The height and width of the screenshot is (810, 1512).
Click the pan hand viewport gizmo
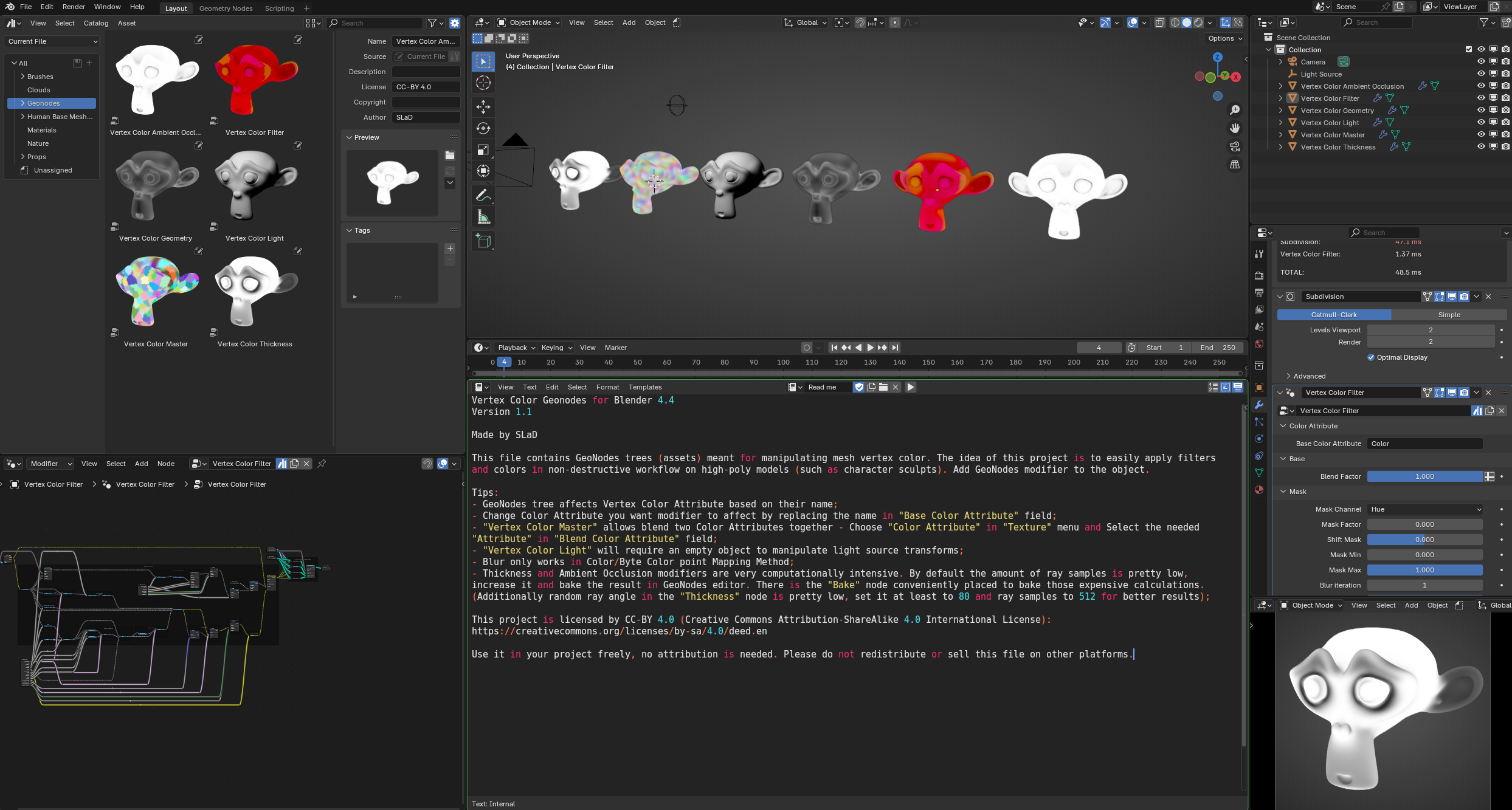pyautogui.click(x=1235, y=128)
